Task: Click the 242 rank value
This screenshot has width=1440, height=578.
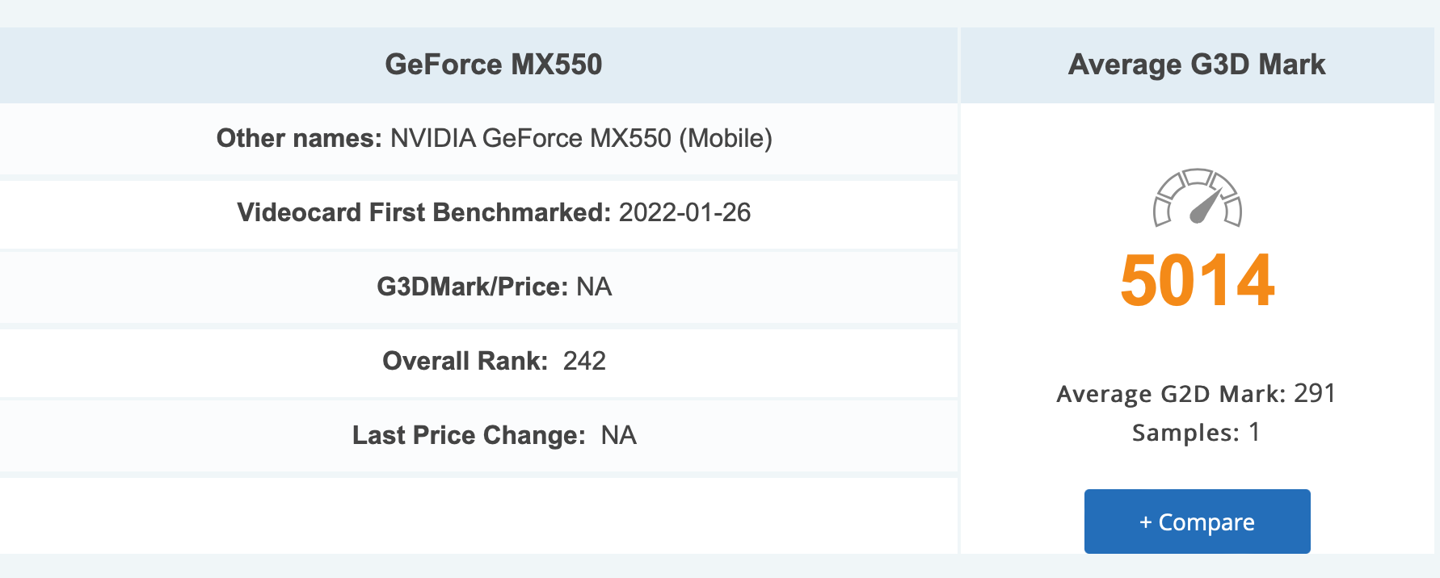Action: (585, 360)
